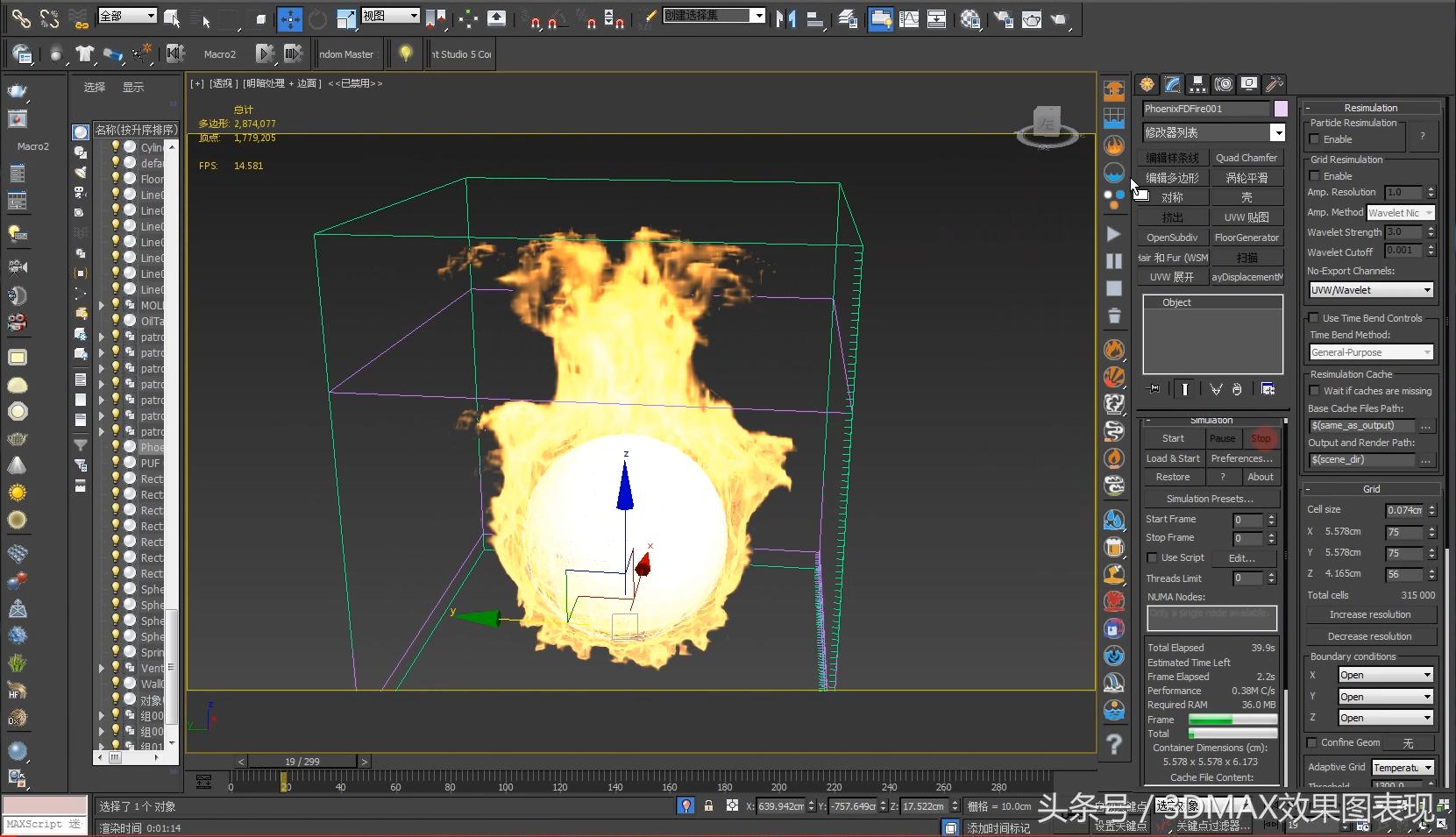The width and height of the screenshot is (1456, 837).
Task: Select the Move tool in the main toolbar
Action: 289,18
